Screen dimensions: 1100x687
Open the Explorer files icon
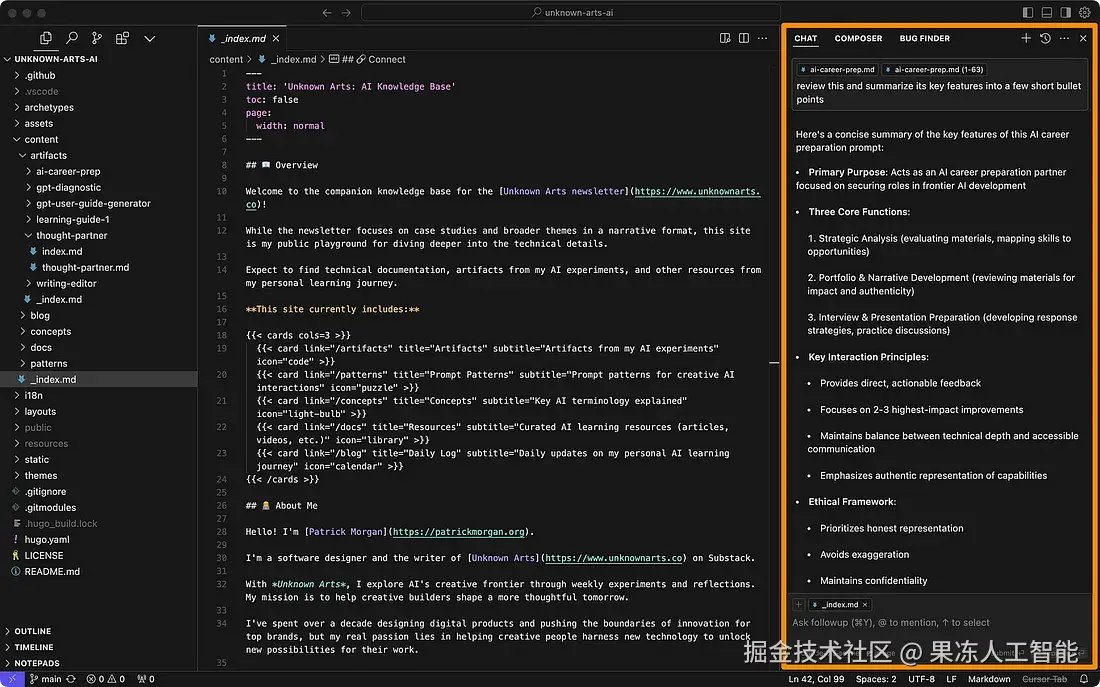tap(46, 38)
